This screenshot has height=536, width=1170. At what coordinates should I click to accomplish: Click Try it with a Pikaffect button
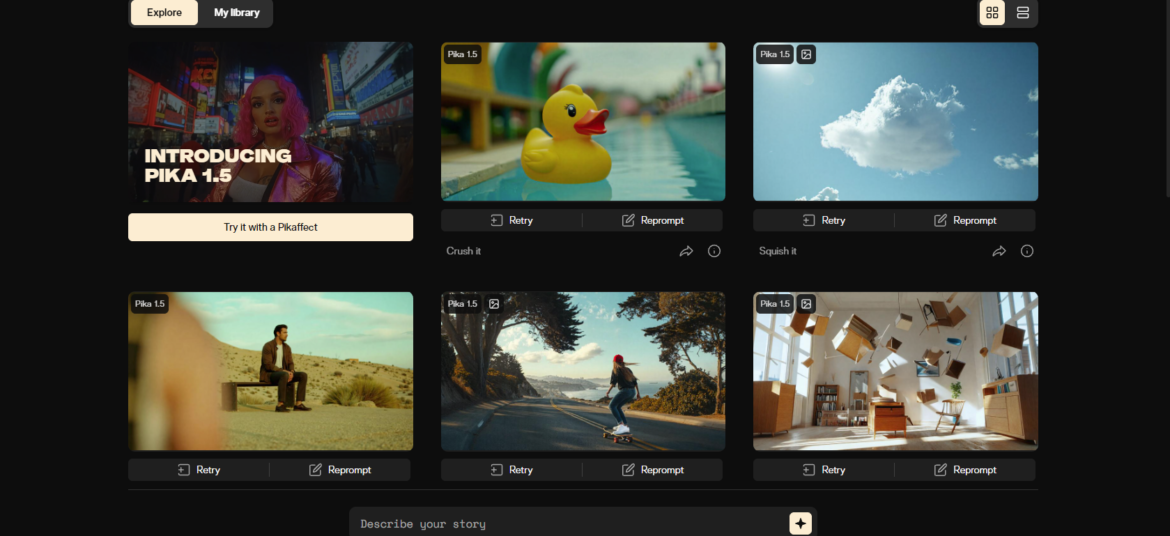click(270, 227)
